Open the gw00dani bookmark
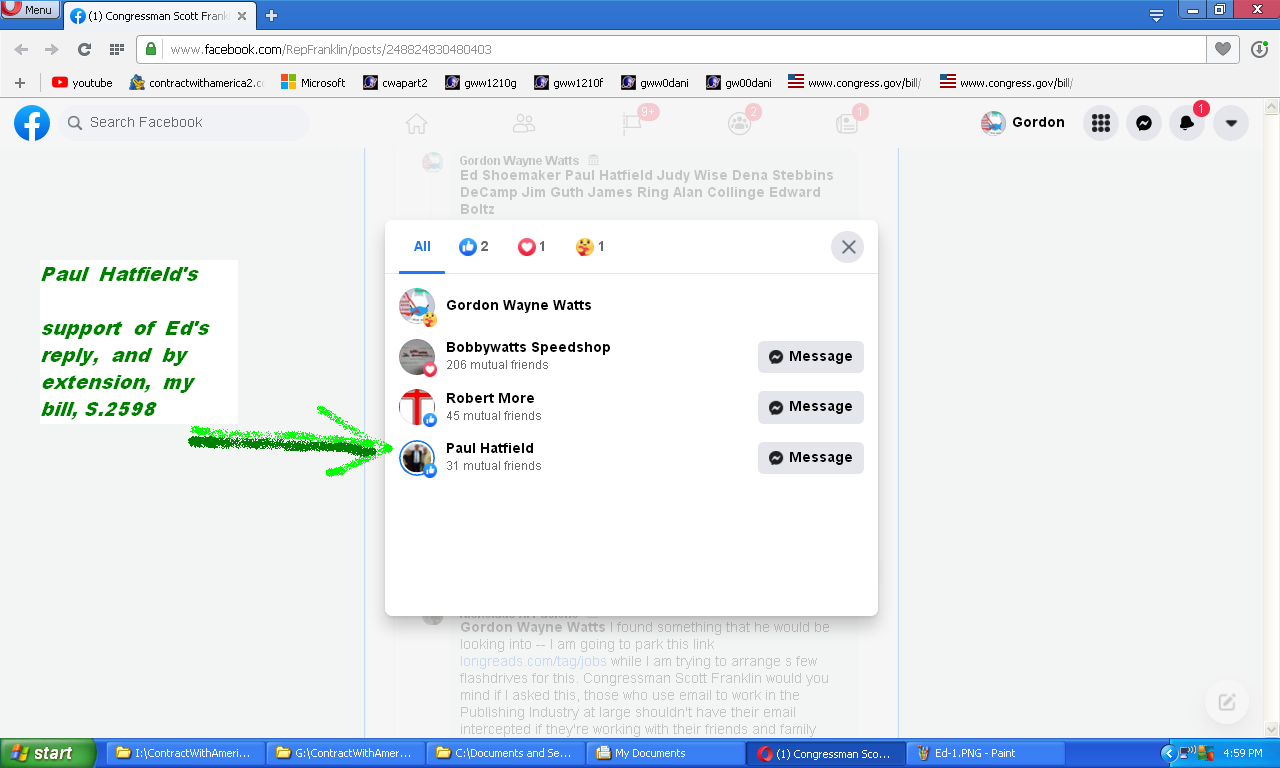This screenshot has height=768, width=1280. click(739, 83)
